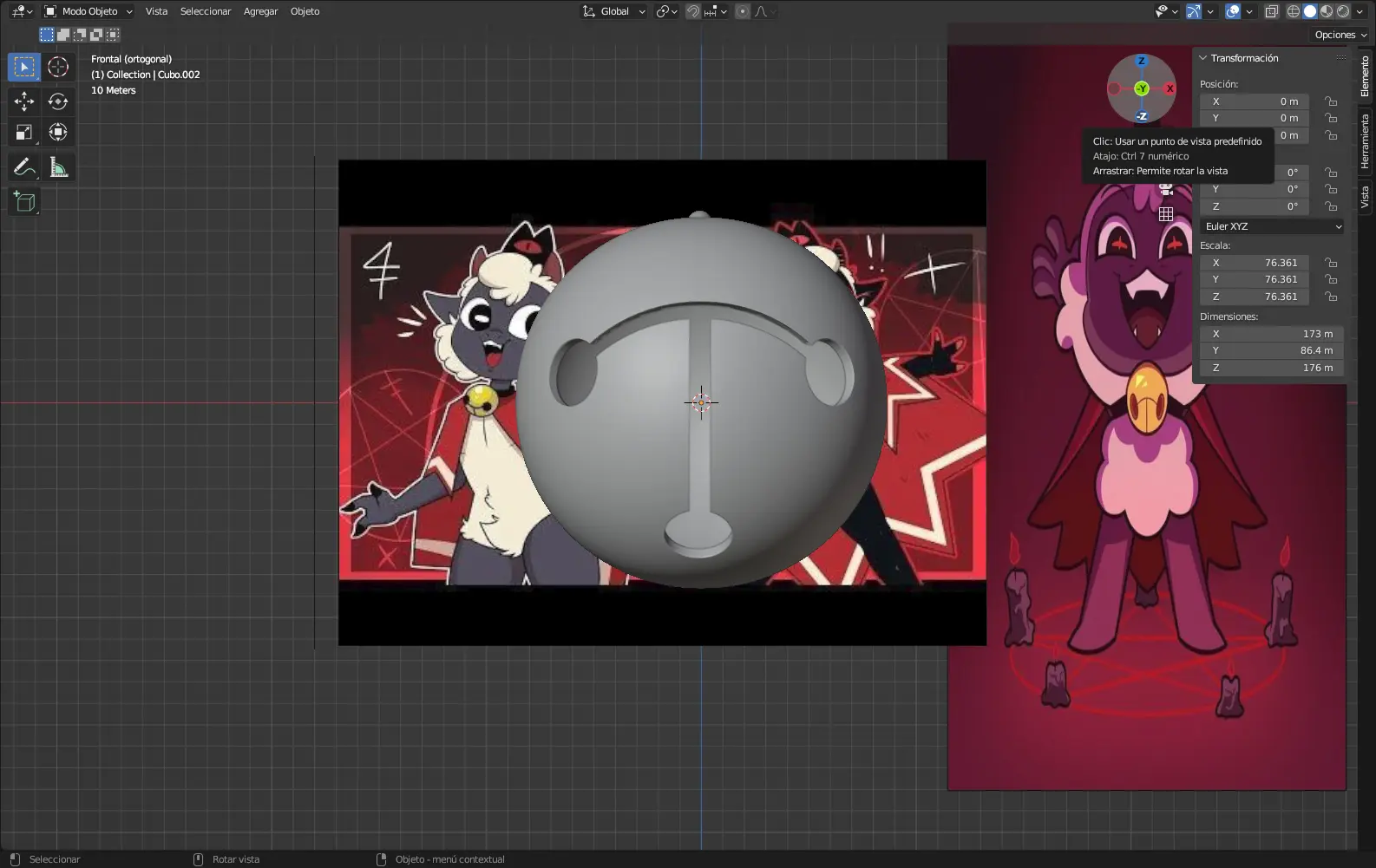1376x868 pixels.
Task: Lock the Posición X value
Action: tap(1331, 101)
